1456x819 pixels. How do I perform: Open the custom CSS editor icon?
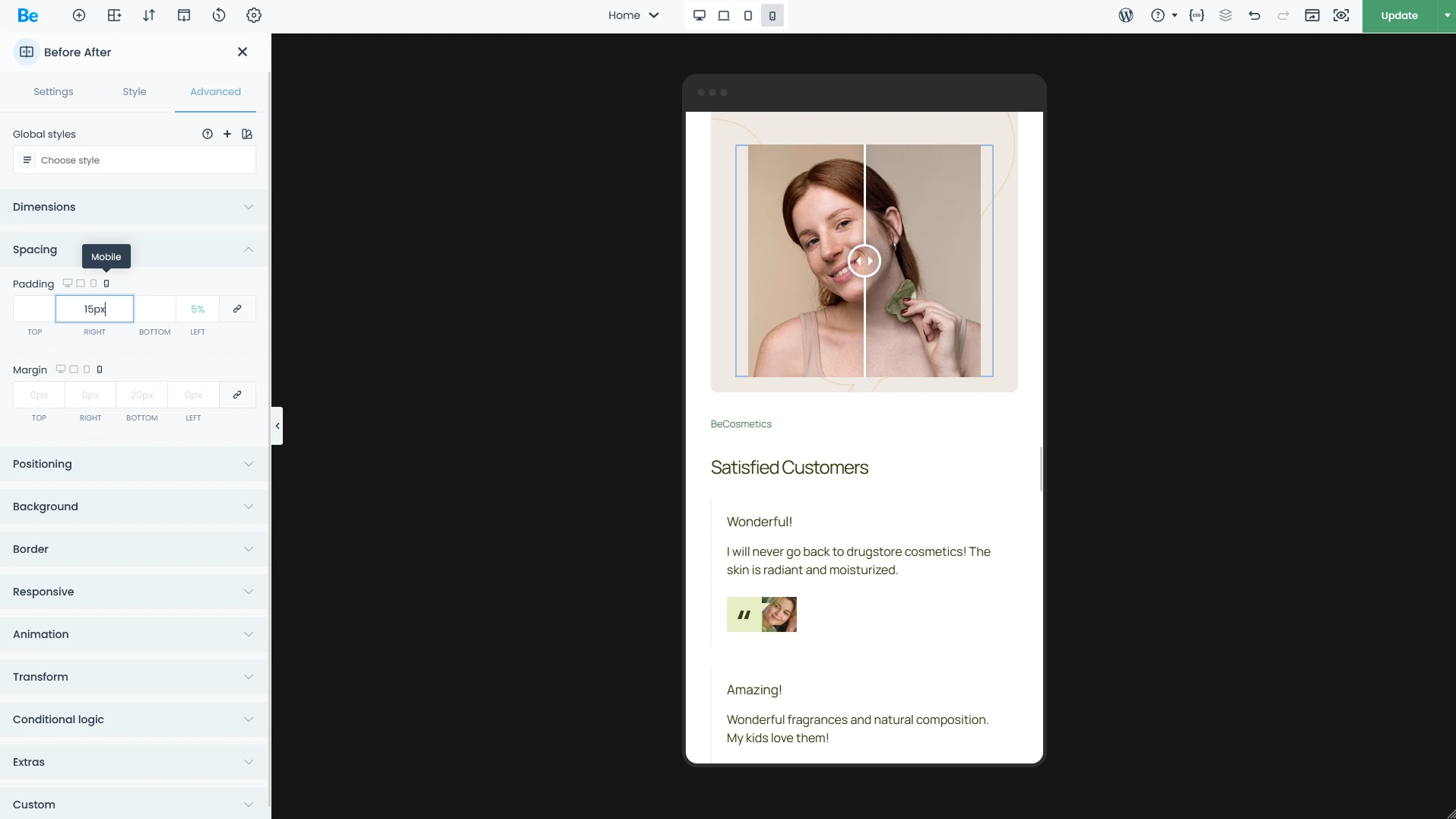pos(1197,15)
